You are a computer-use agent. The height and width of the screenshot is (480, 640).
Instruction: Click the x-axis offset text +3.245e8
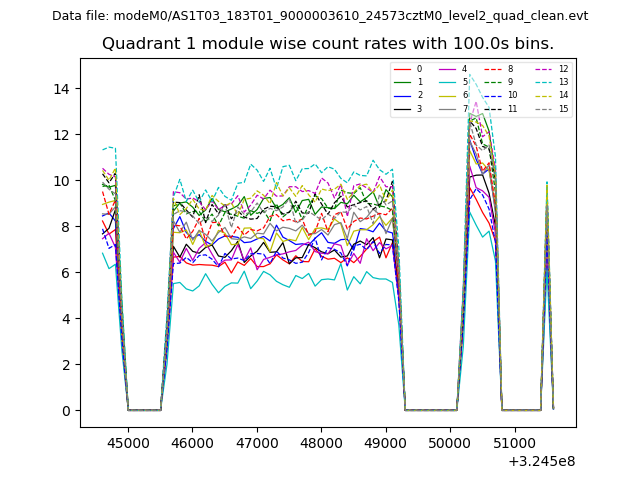point(542,461)
